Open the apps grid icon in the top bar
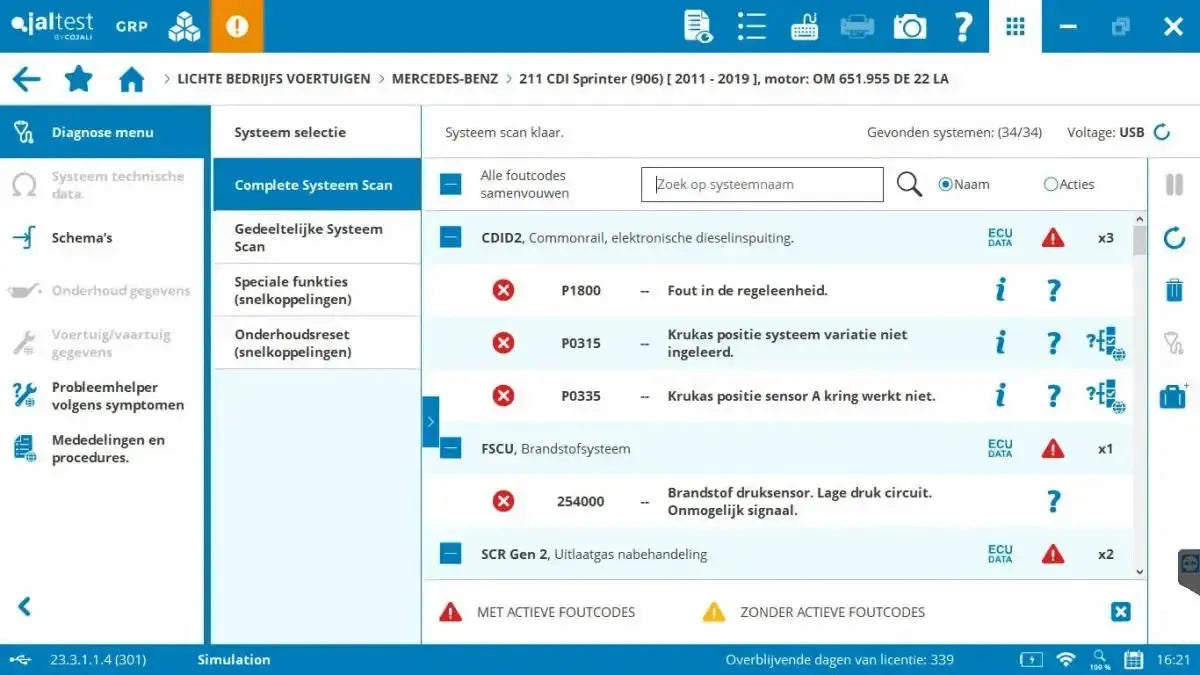The image size is (1200, 675). [x=1015, y=26]
